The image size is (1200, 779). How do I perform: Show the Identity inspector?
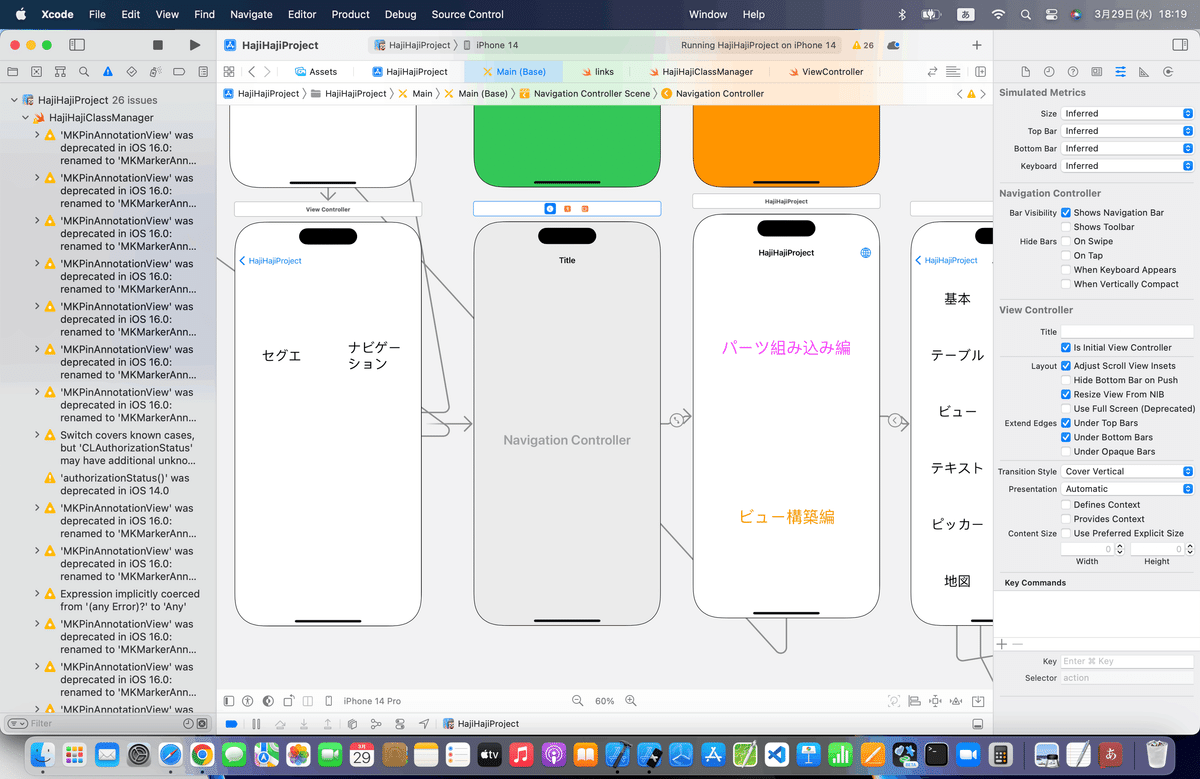1097,72
